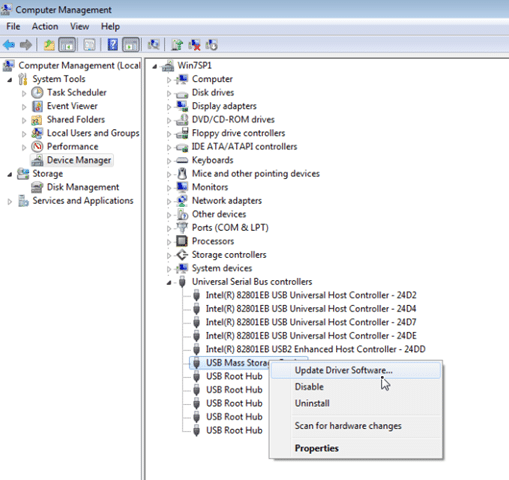Select the Intel 82801EB USB2 Enhanced Host Controller
This screenshot has width=509, height=480.
coord(315,349)
